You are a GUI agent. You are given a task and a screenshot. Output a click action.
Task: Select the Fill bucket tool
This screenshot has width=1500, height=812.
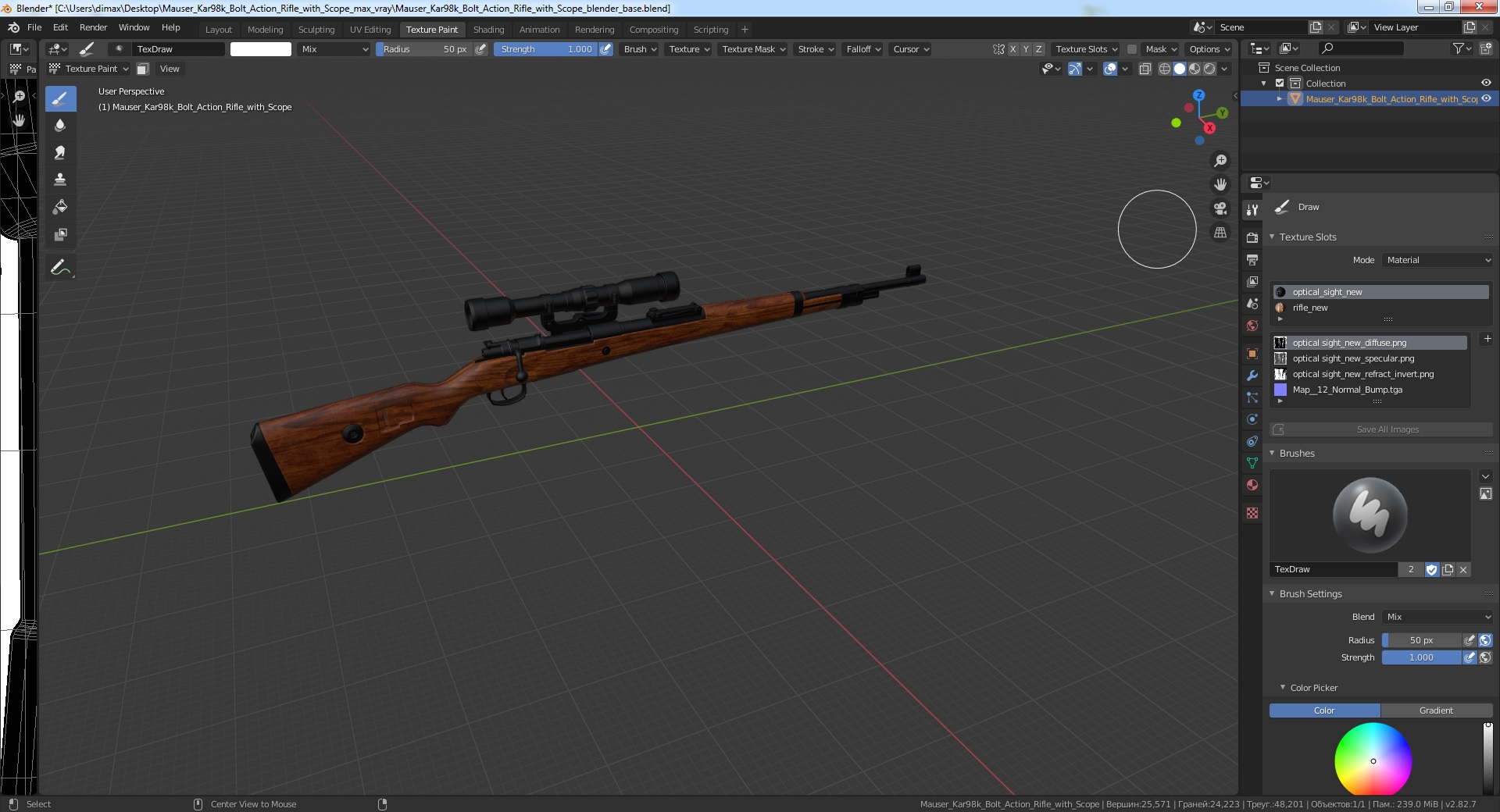click(60, 208)
